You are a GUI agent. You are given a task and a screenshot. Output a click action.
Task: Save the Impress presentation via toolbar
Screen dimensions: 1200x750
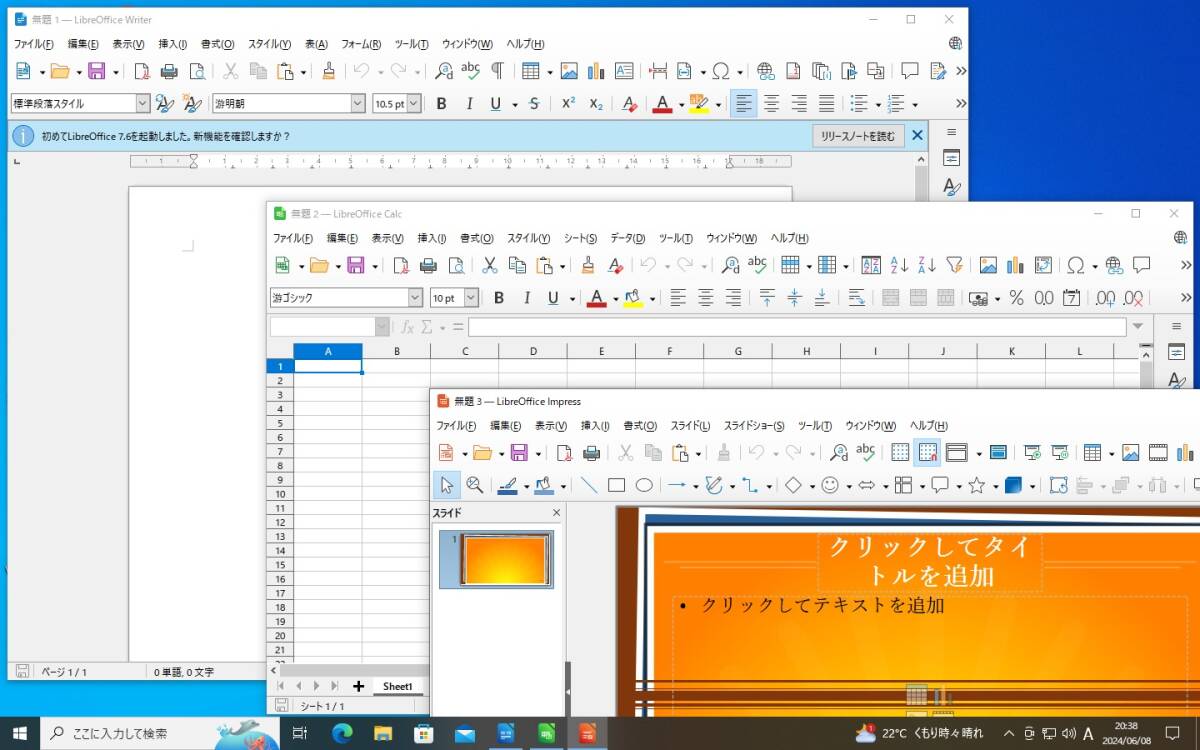pos(519,452)
